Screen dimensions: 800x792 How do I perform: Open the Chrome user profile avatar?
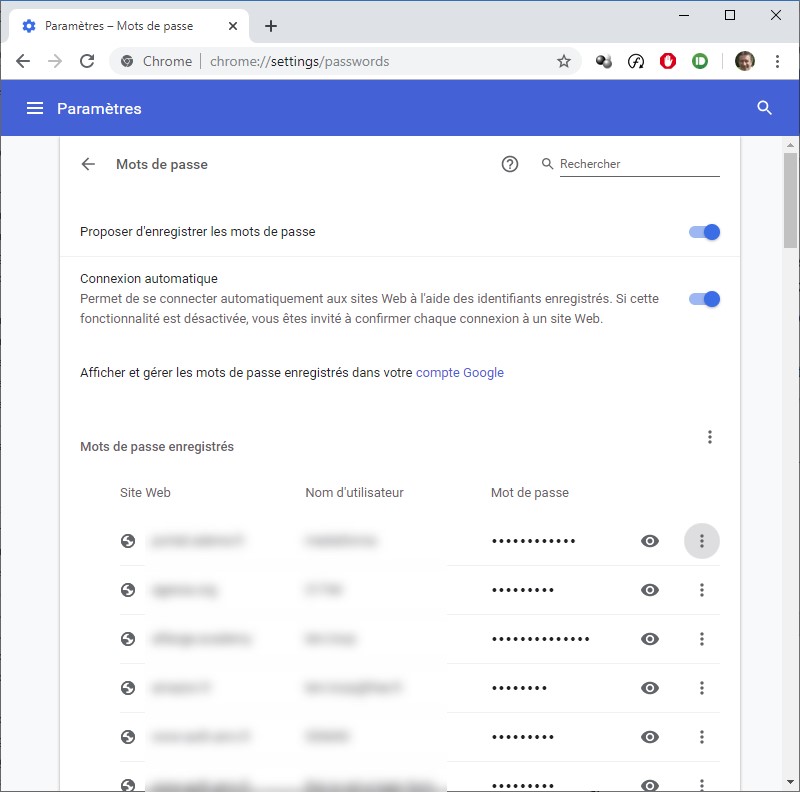[744, 61]
